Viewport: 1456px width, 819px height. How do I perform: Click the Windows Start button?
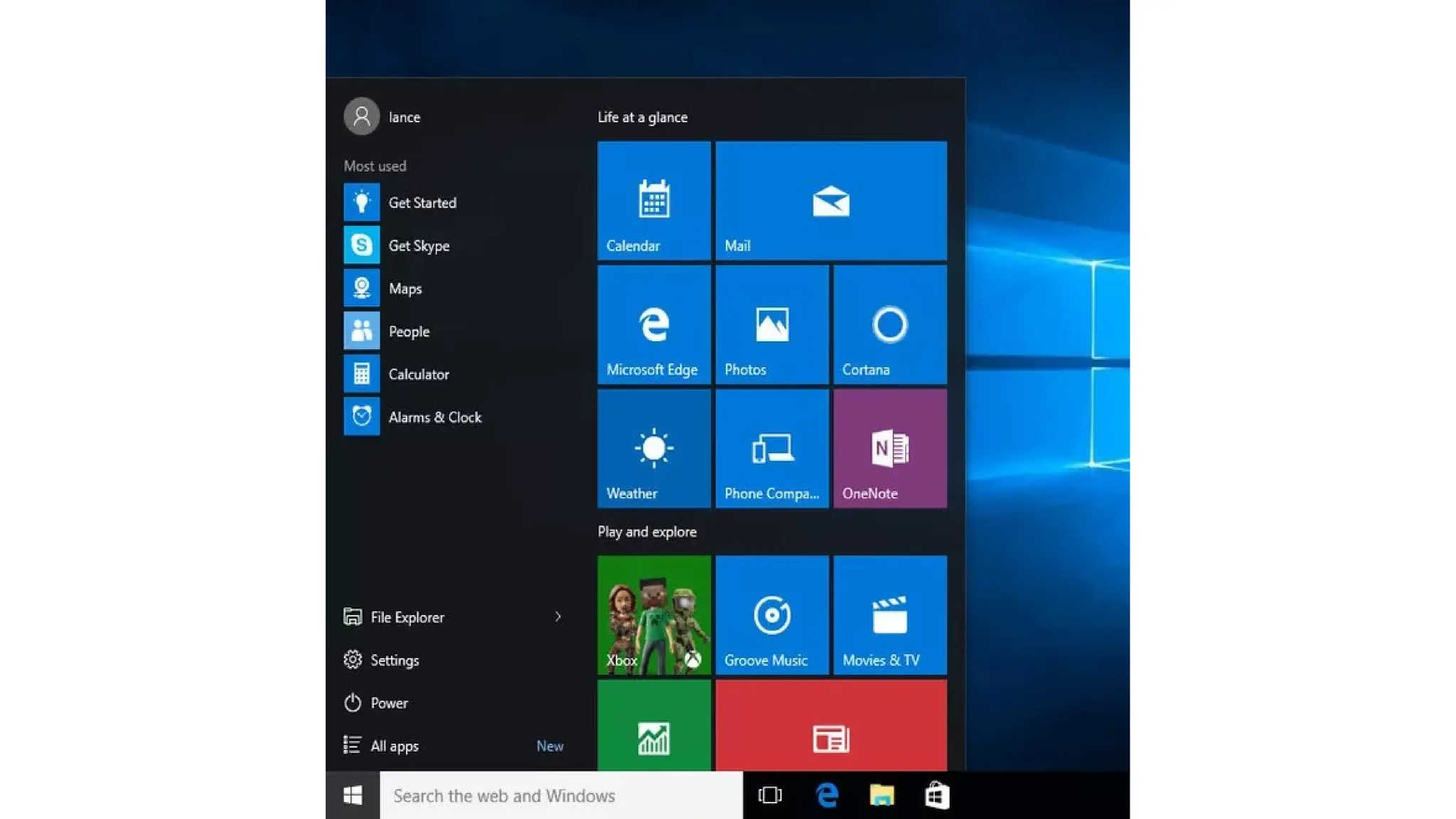353,795
